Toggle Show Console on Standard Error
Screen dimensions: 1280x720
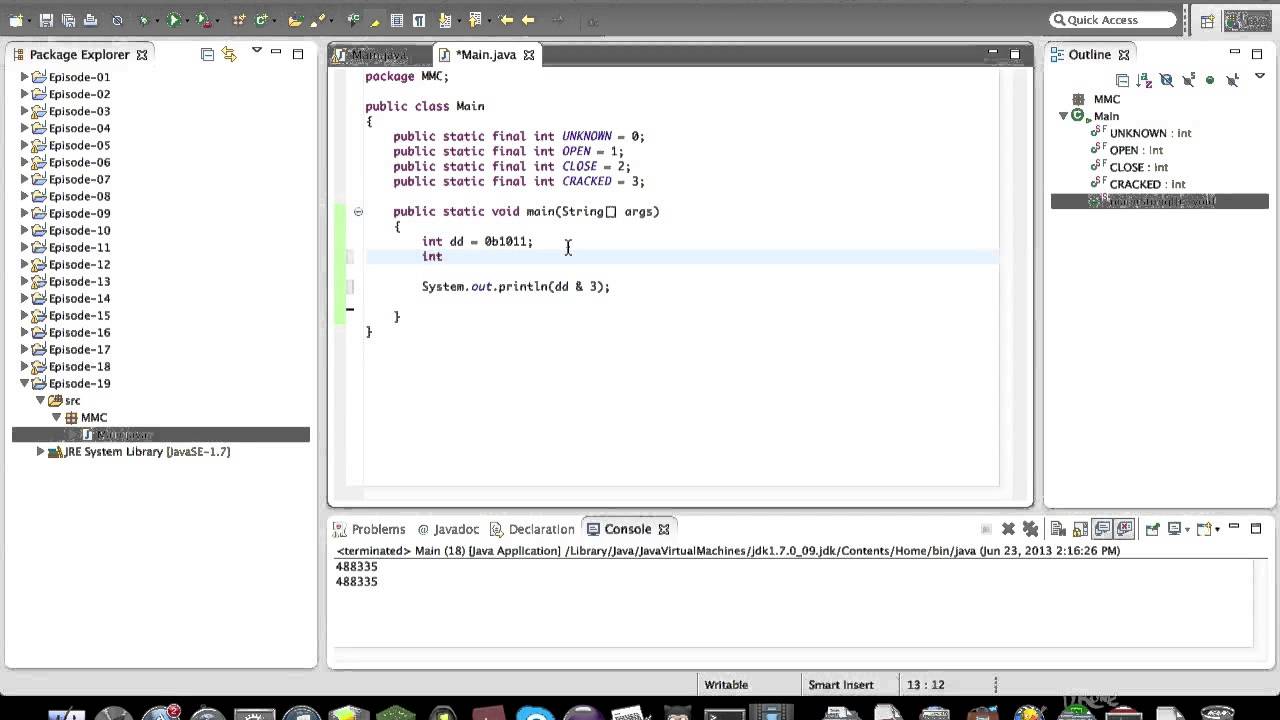point(1124,529)
